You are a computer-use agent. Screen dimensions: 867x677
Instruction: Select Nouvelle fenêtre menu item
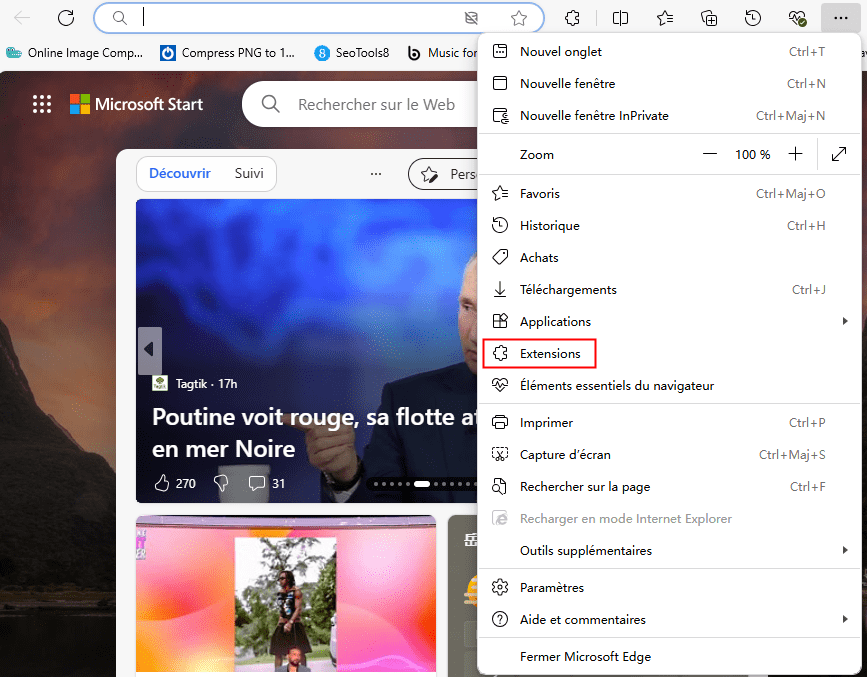tap(669, 84)
